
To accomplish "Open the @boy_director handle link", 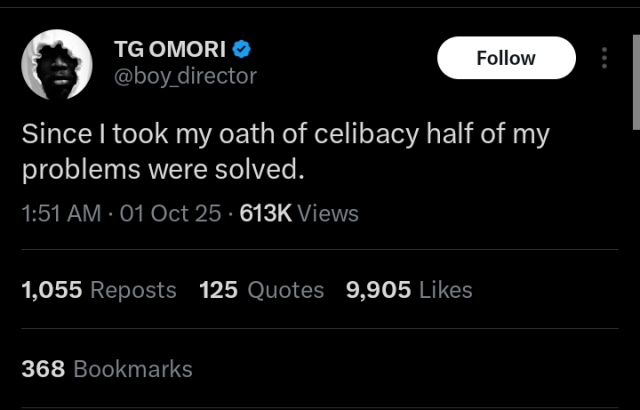I will [x=187, y=75].
